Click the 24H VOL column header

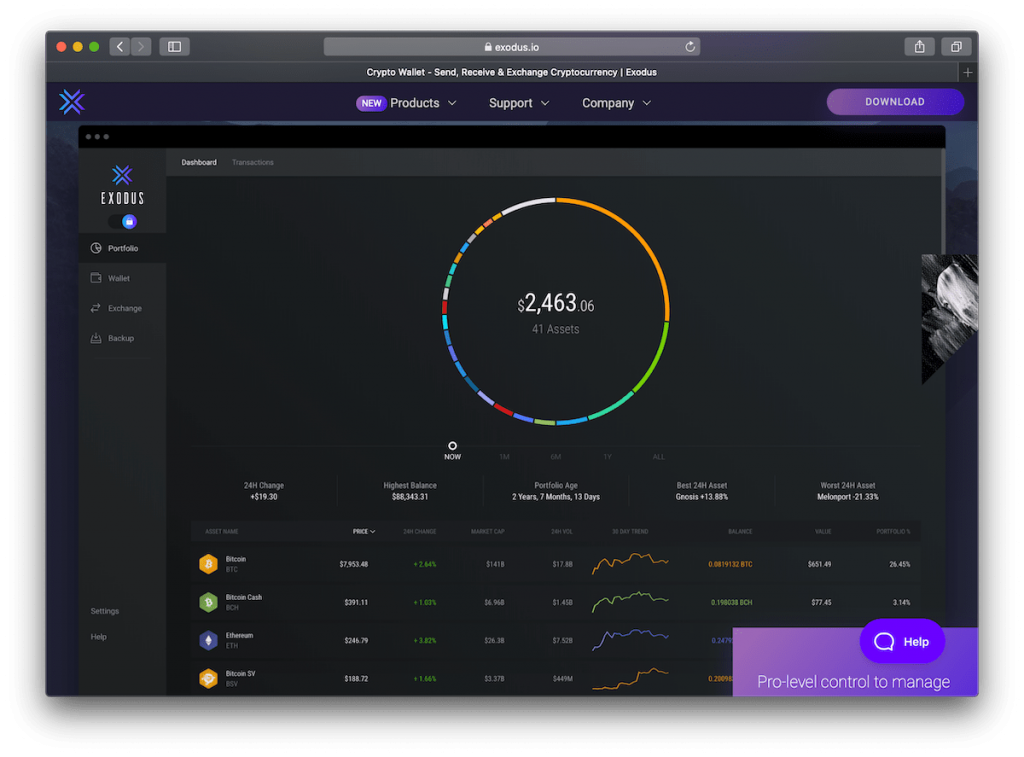[x=562, y=532]
